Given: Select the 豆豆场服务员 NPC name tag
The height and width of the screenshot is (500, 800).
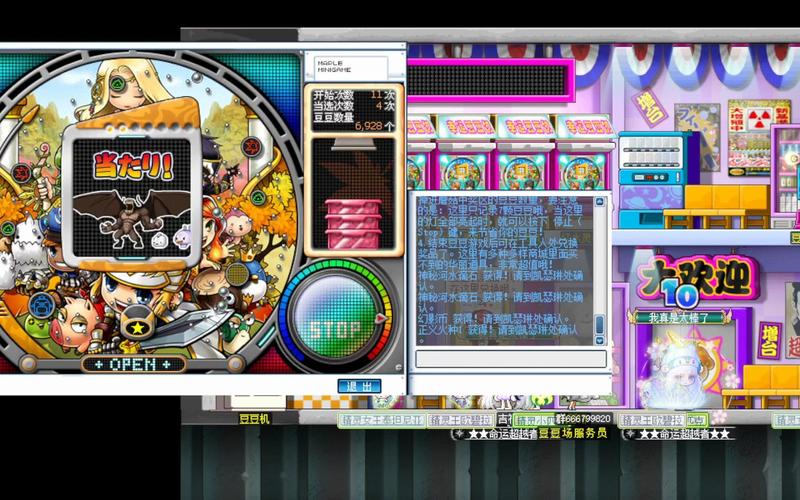Looking at the screenshot, I should 573,434.
